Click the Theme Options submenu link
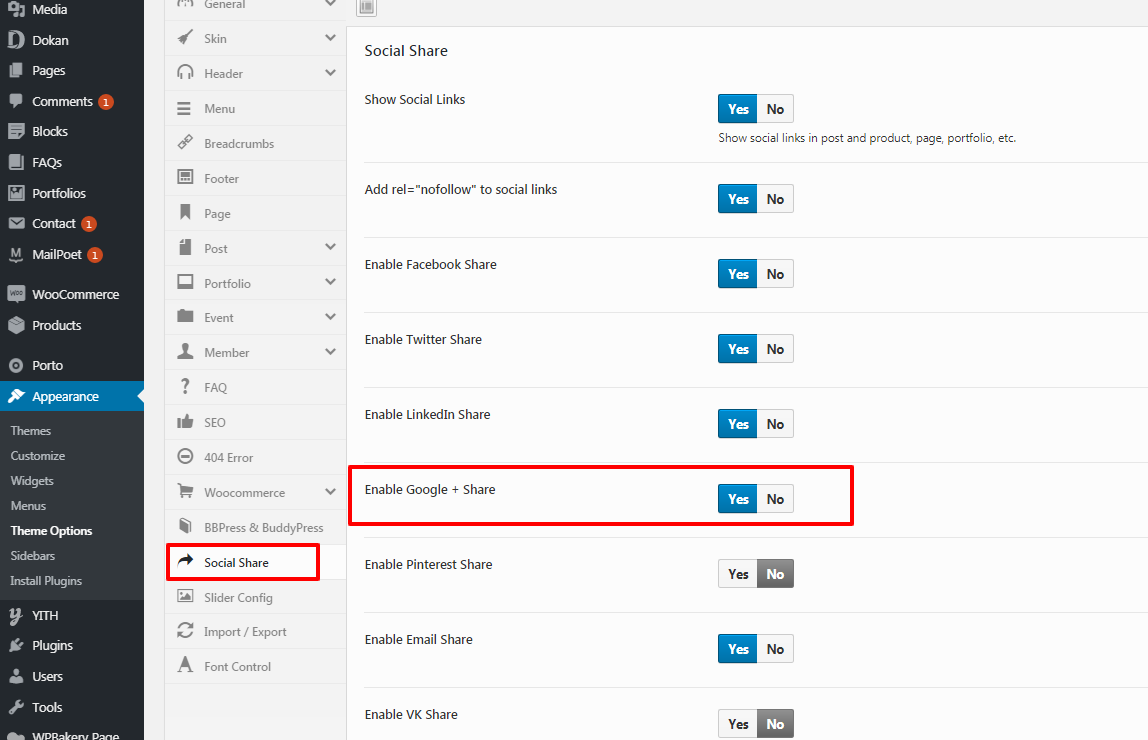The height and width of the screenshot is (740, 1148). [51, 531]
